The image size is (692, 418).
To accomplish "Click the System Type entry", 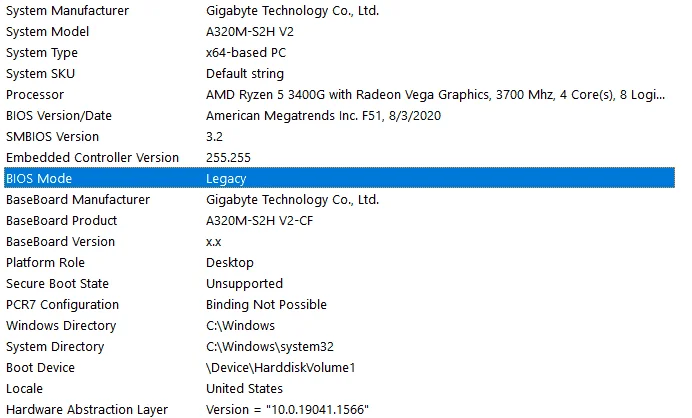I will (339, 53).
